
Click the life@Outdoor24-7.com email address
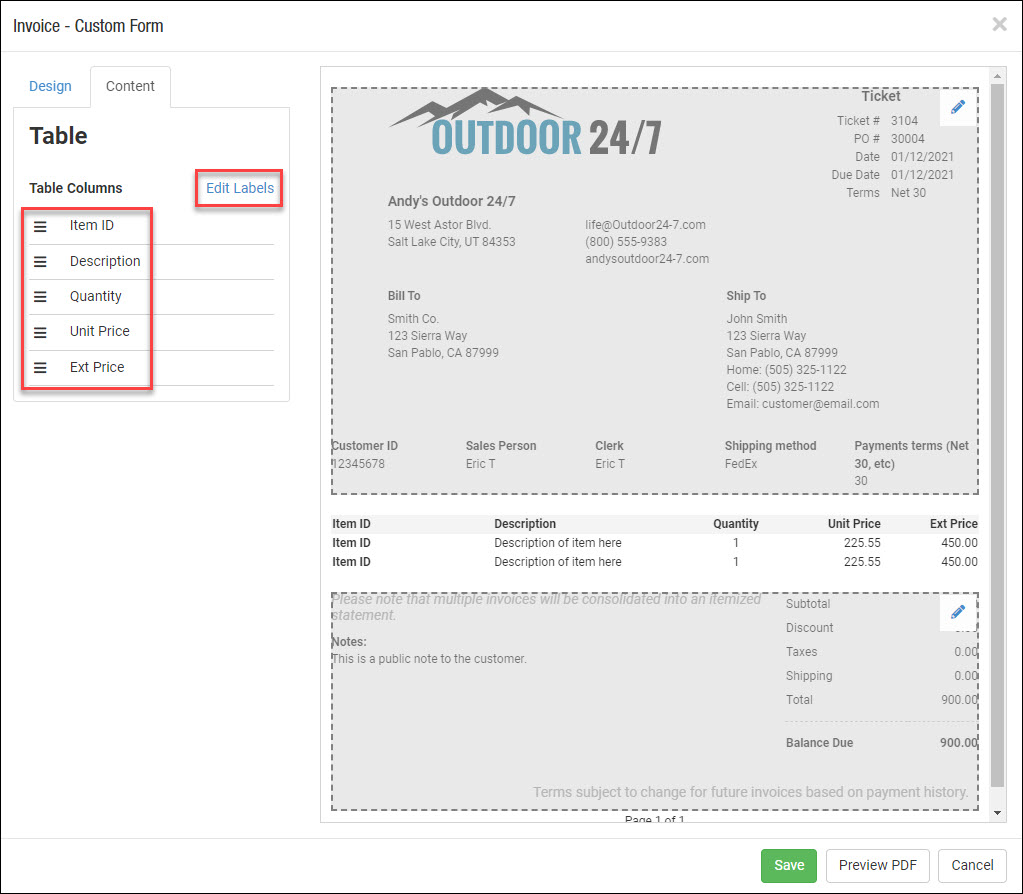[645, 225]
